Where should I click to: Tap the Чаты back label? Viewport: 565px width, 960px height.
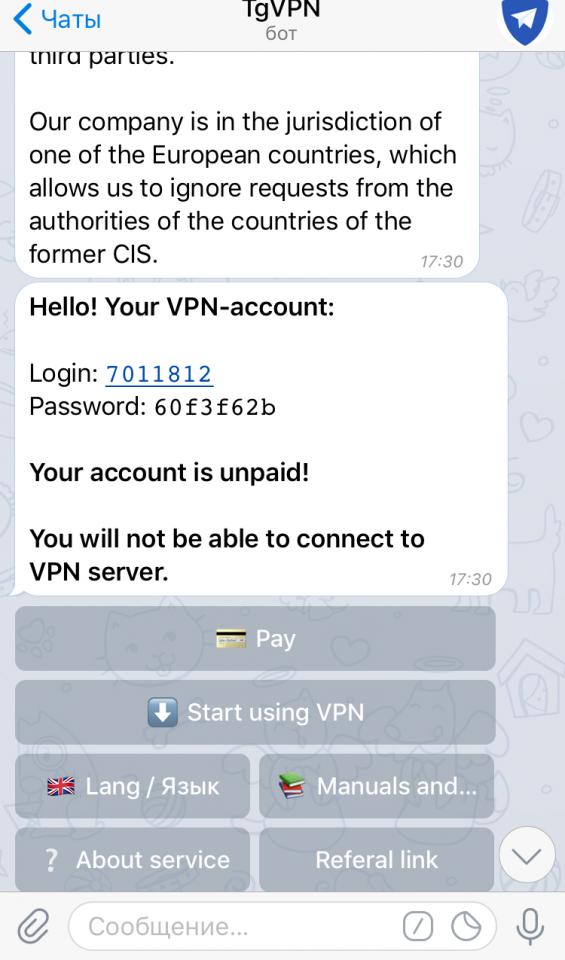point(71,20)
